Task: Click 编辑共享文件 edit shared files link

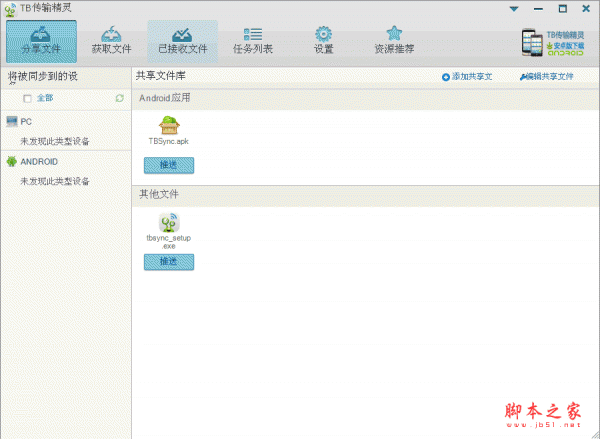Action: pyautogui.click(x=546, y=77)
